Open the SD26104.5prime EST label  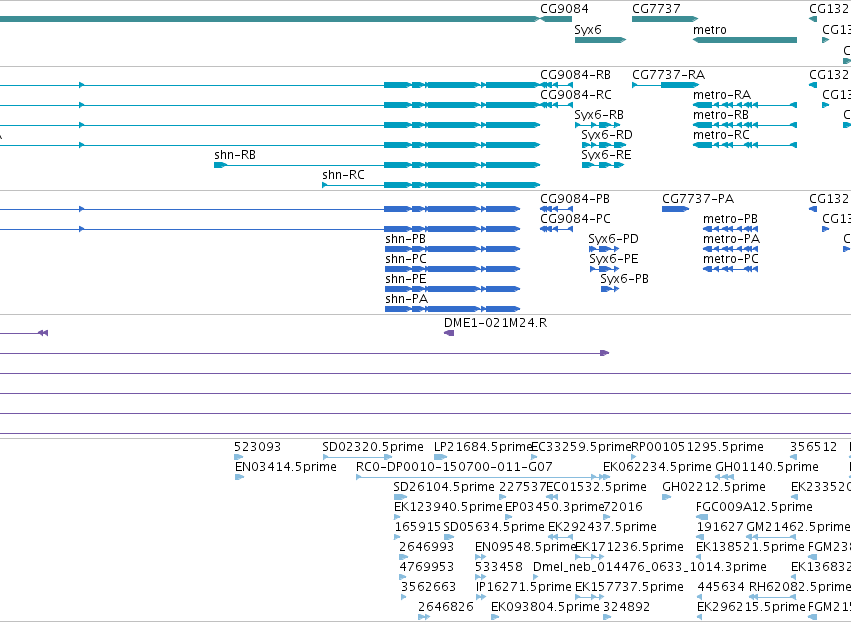444,487
